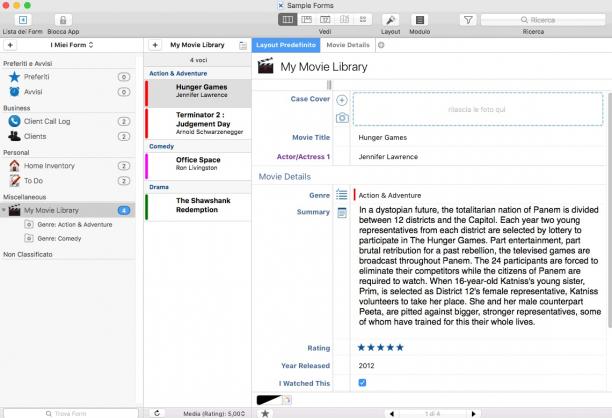
Task: Click the Comedy group header
Action: pos(161,146)
